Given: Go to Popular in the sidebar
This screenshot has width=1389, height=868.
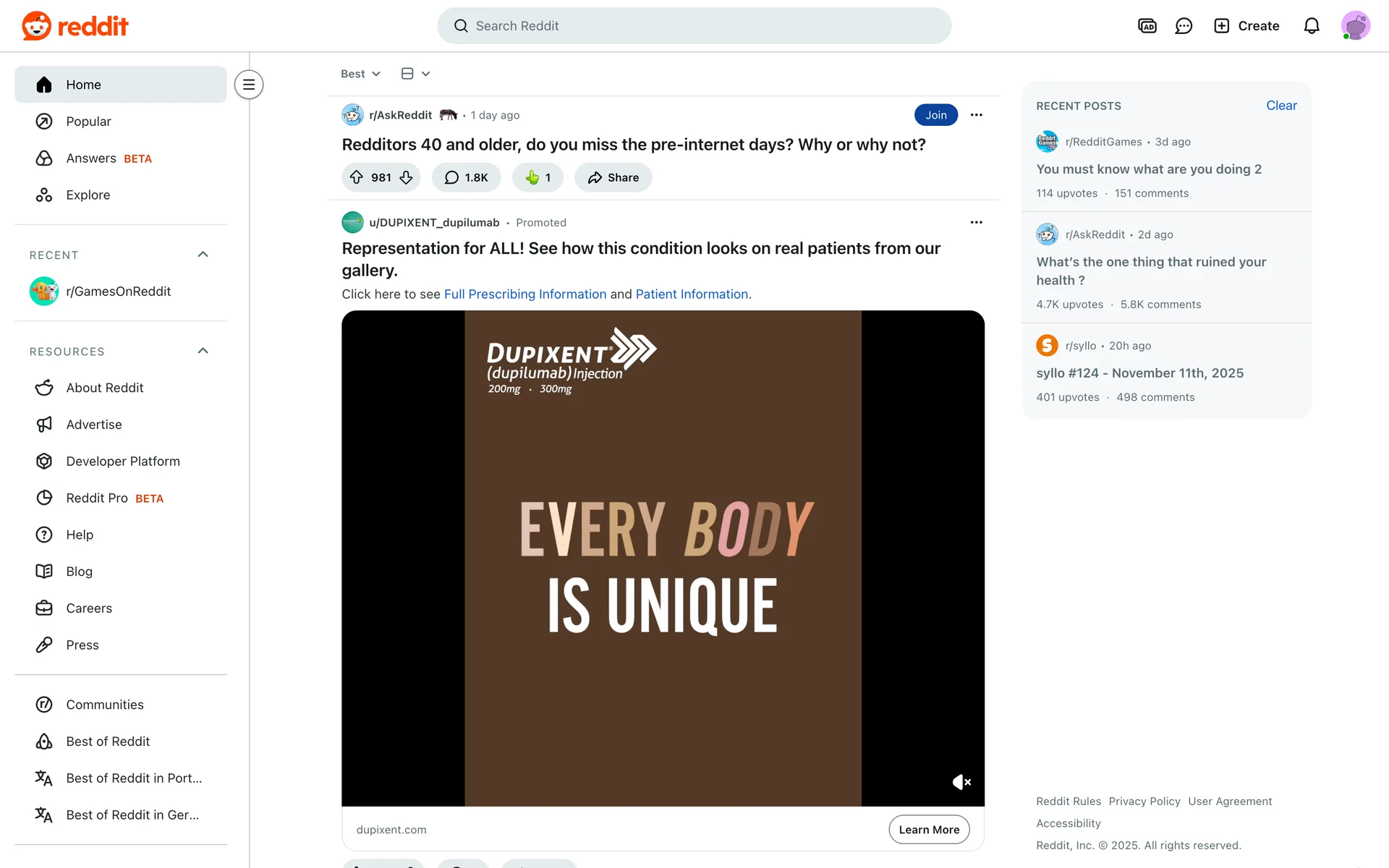Looking at the screenshot, I should (x=88, y=122).
